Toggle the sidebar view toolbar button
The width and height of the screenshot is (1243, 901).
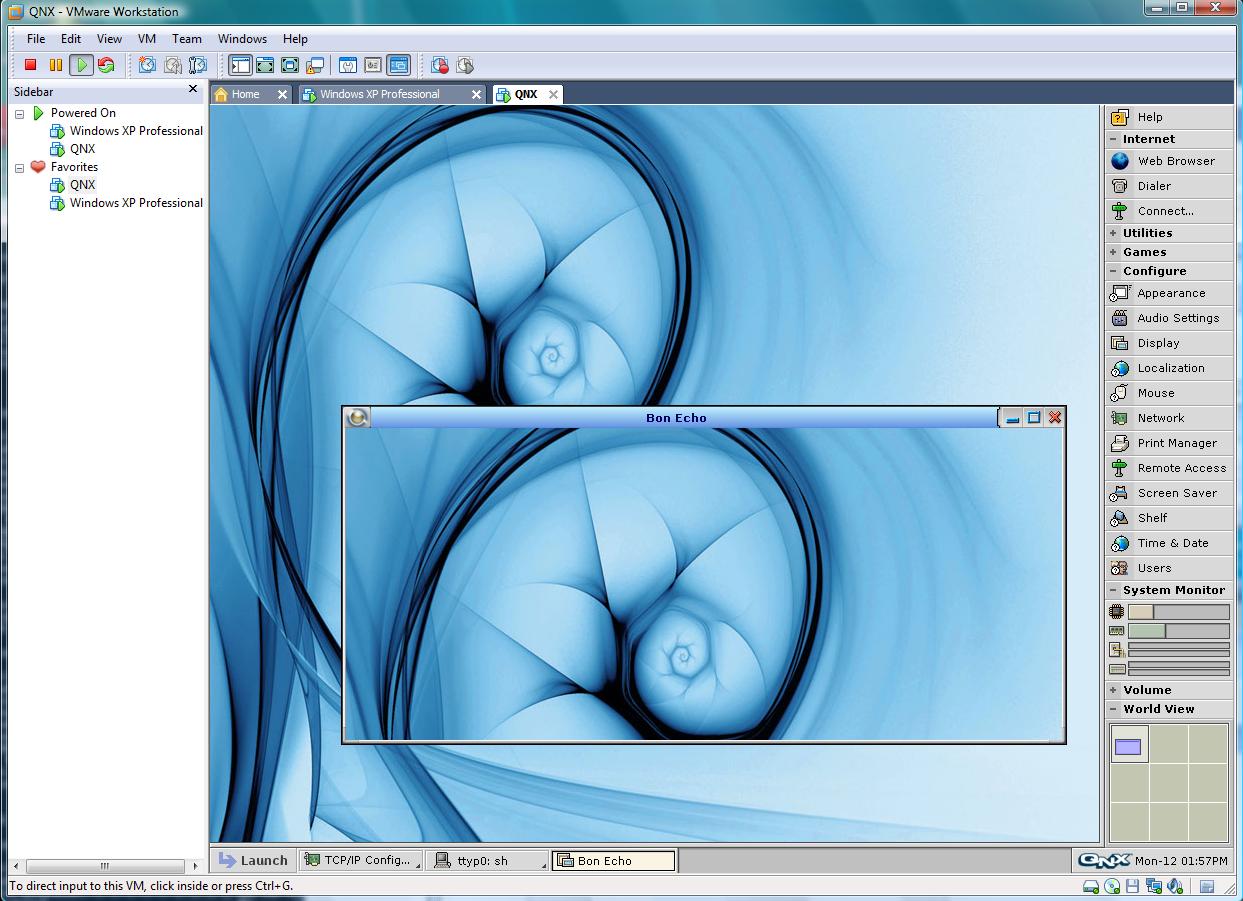(x=240, y=65)
